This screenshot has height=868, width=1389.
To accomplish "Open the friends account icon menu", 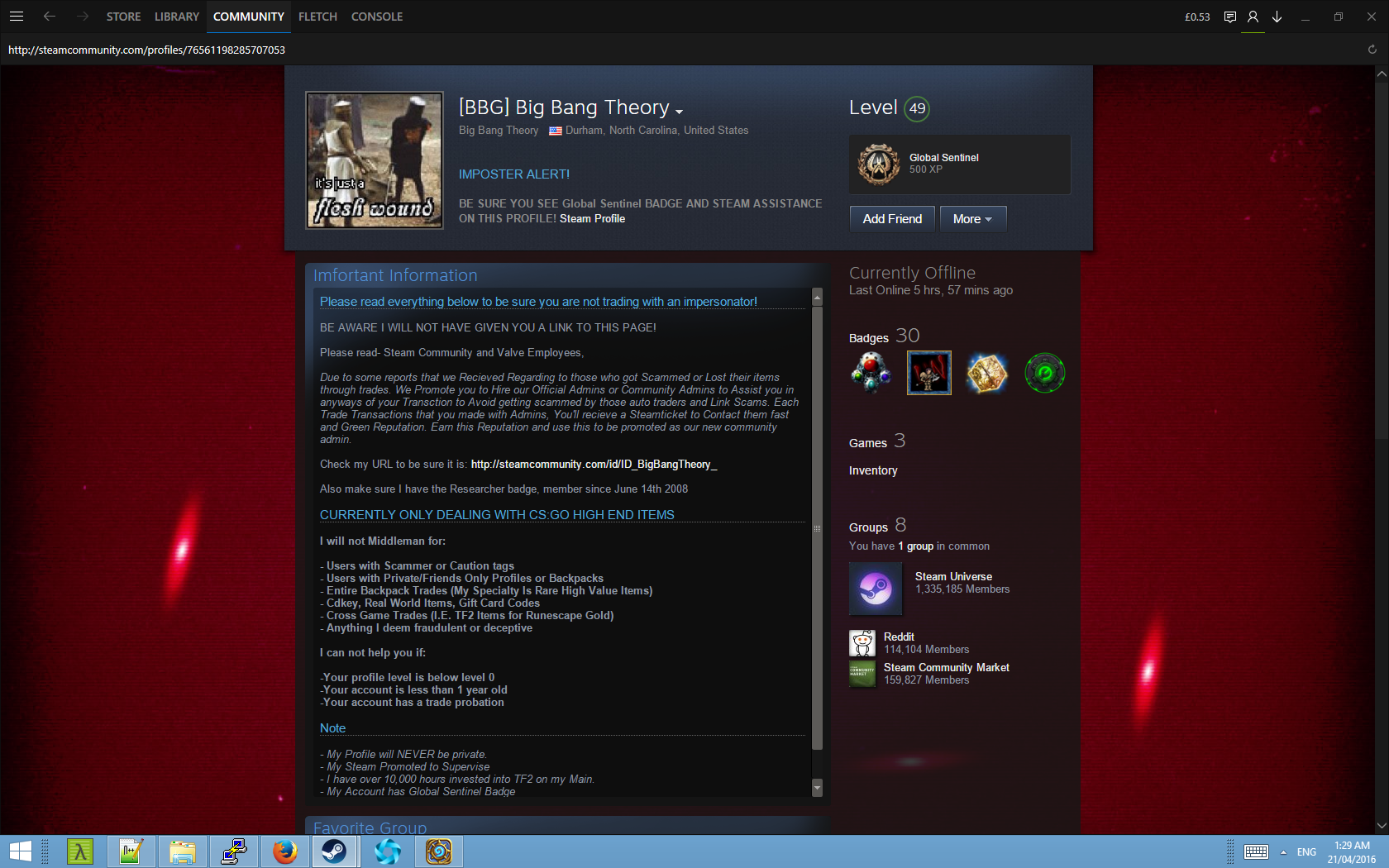I will coord(1253,17).
